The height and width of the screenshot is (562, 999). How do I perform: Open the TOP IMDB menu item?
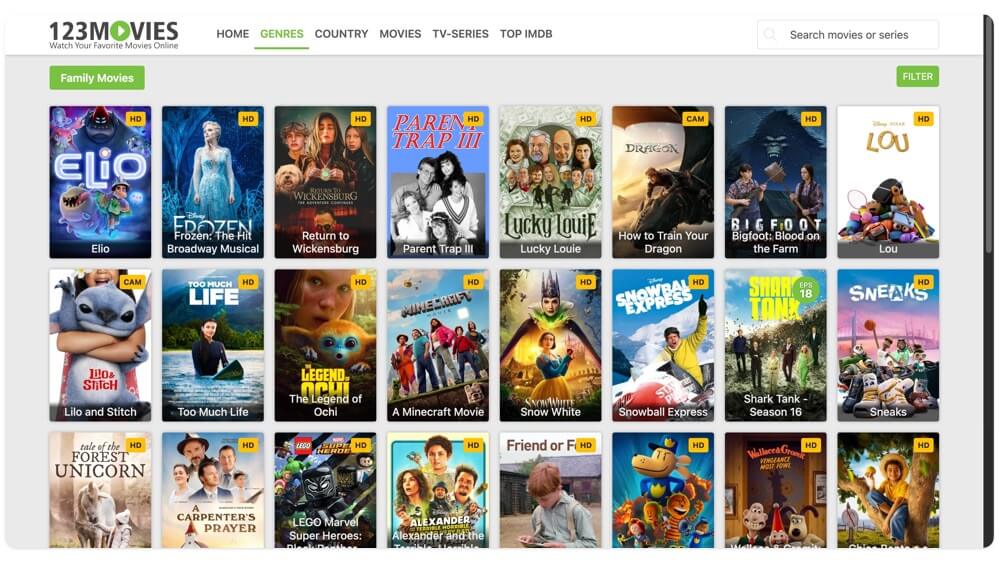pyautogui.click(x=526, y=34)
